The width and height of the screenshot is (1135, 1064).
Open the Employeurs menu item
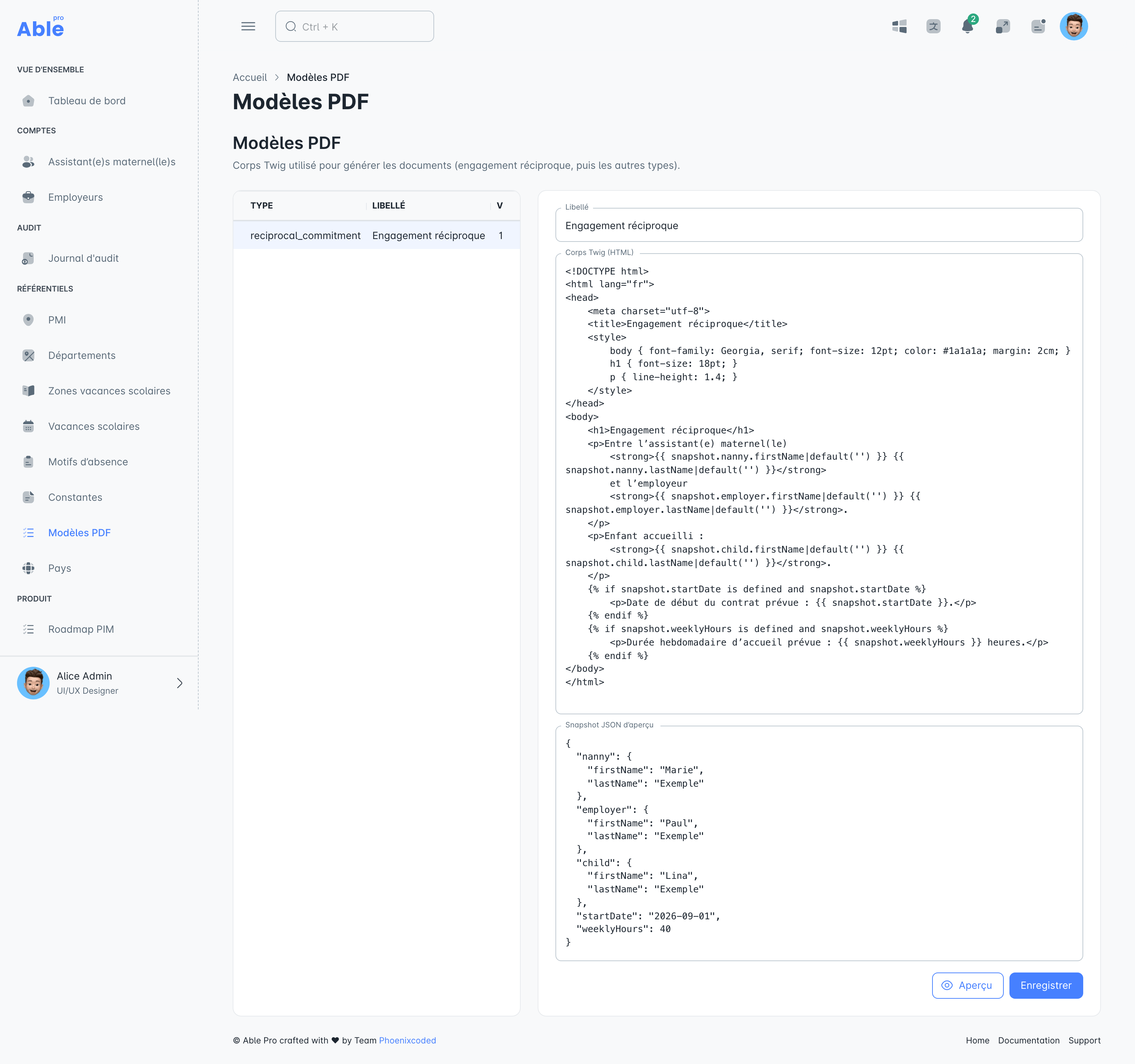pyautogui.click(x=99, y=198)
